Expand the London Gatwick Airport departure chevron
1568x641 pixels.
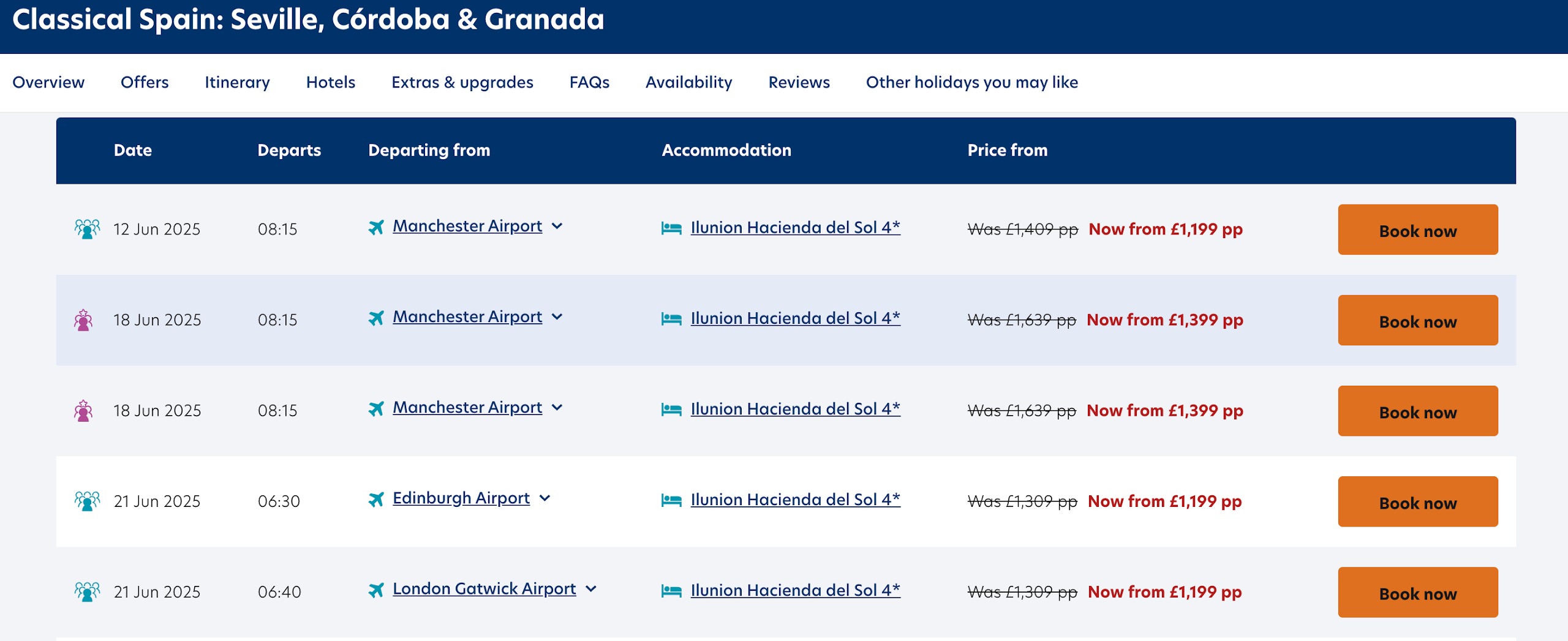point(590,588)
